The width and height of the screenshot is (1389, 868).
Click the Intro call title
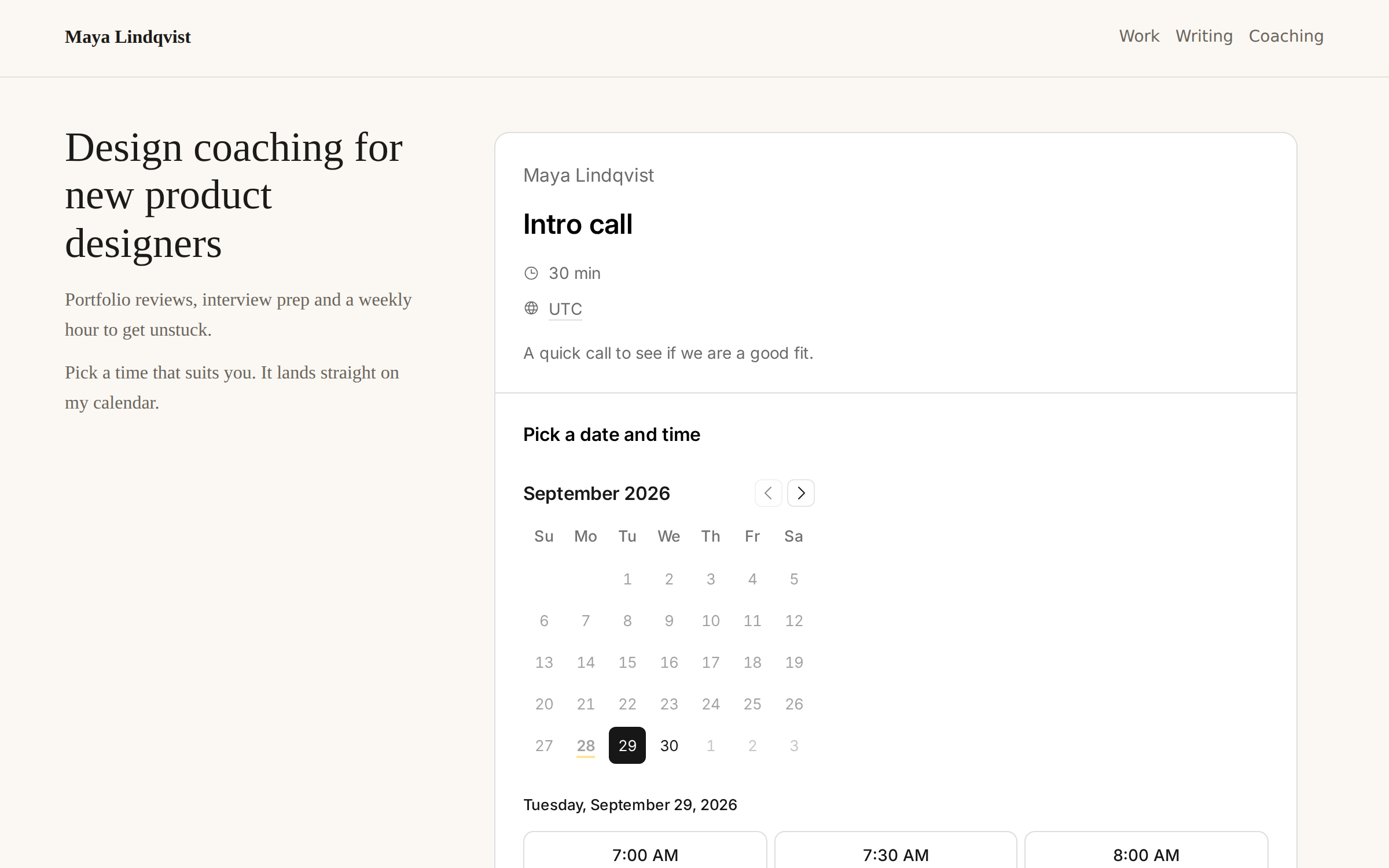pos(578,224)
